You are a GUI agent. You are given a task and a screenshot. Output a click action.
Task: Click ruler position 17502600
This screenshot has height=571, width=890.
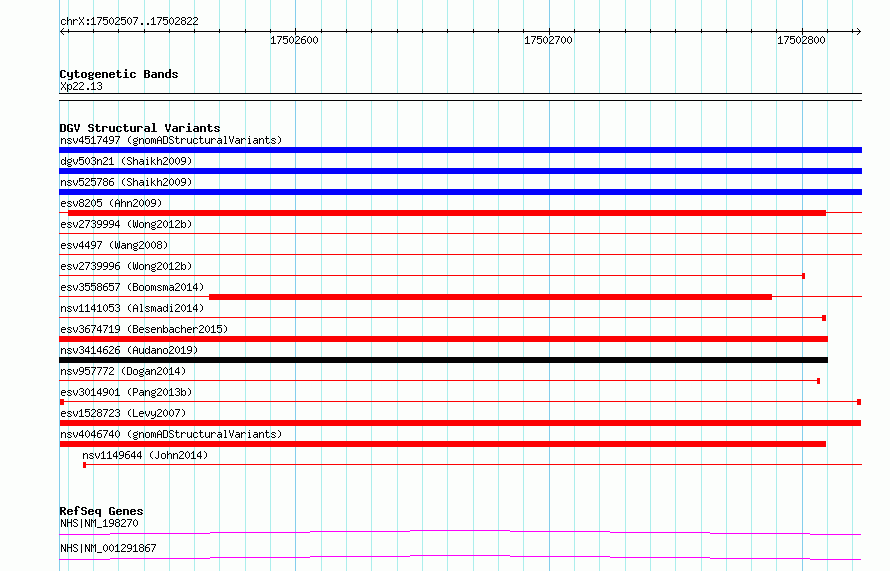[x=294, y=40]
